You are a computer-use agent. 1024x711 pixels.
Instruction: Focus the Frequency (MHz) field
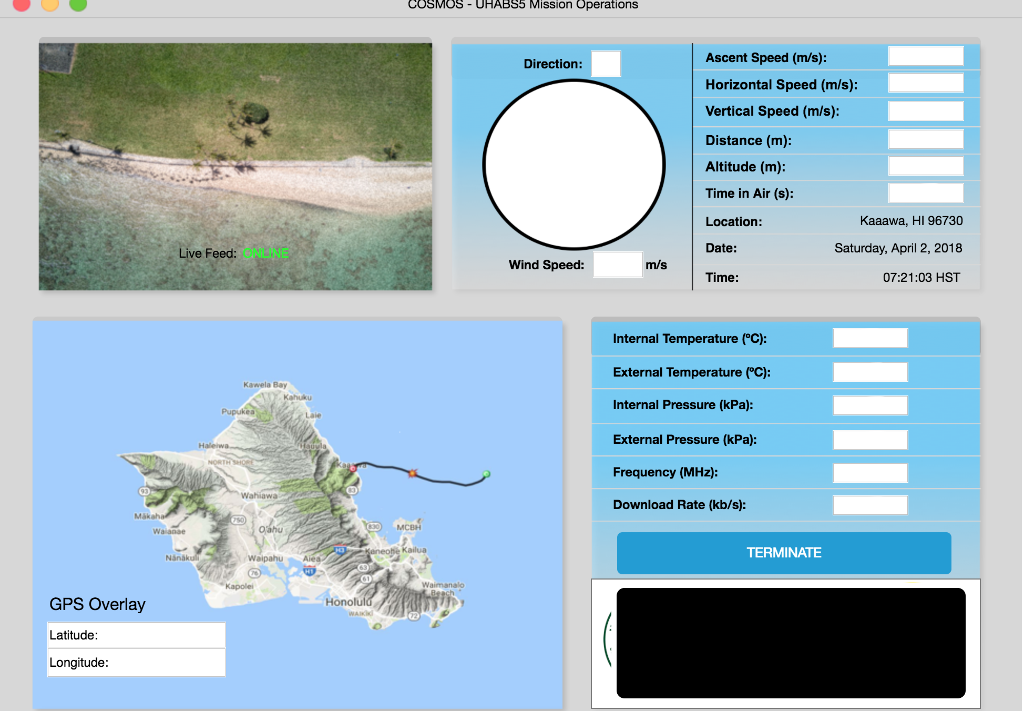[x=869, y=472]
